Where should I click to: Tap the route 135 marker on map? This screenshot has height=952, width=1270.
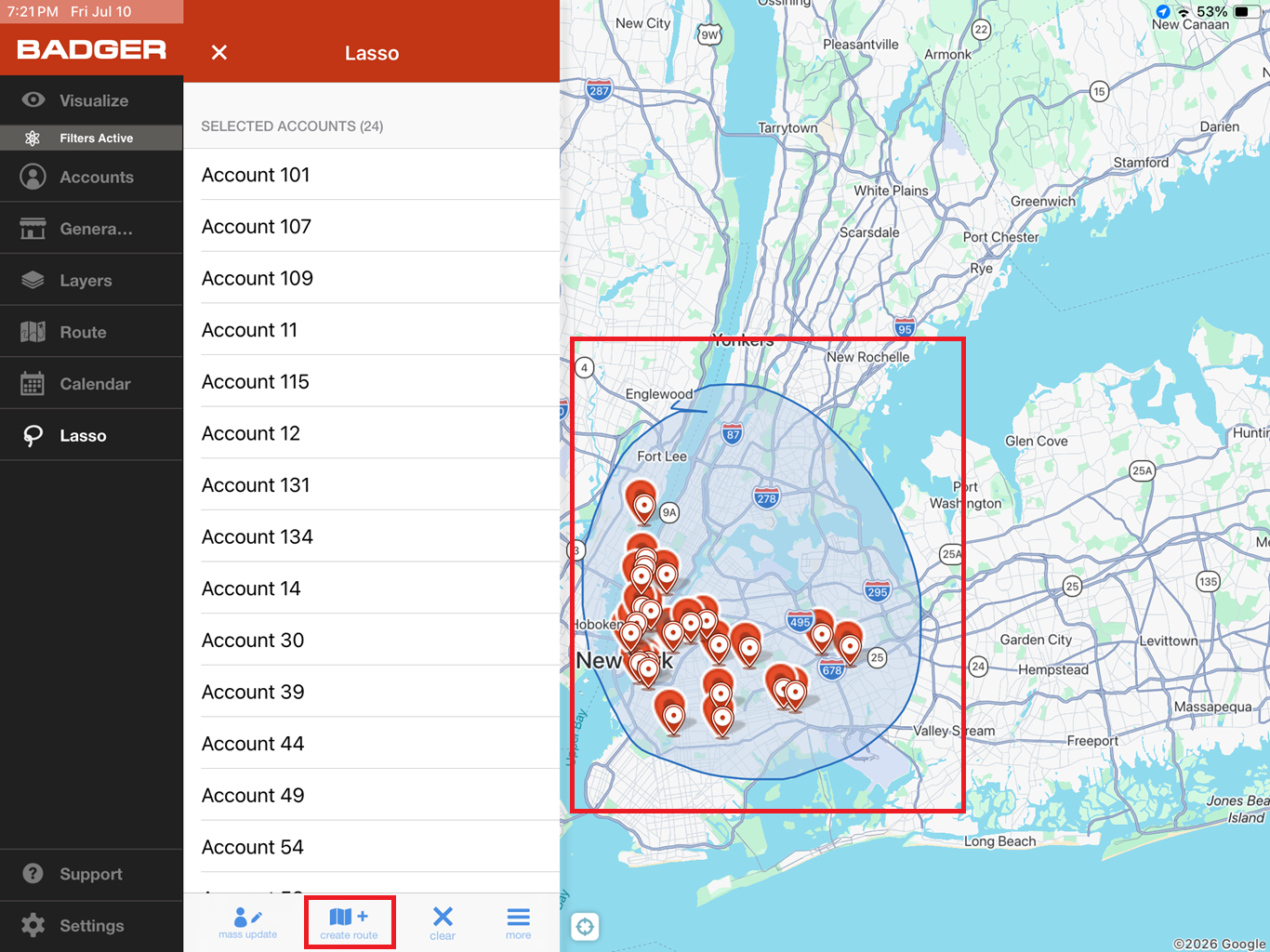1208,582
